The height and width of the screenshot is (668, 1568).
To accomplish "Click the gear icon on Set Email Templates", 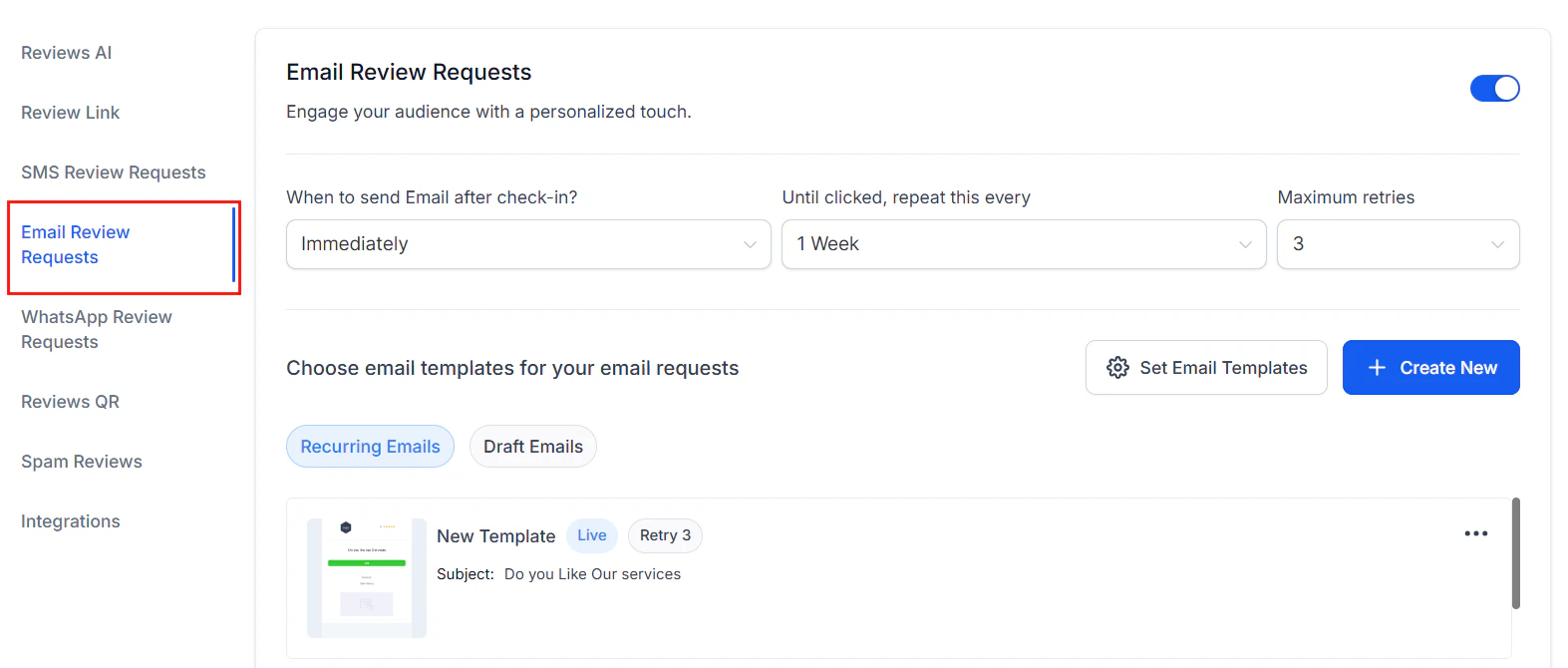I will click(x=1118, y=367).
